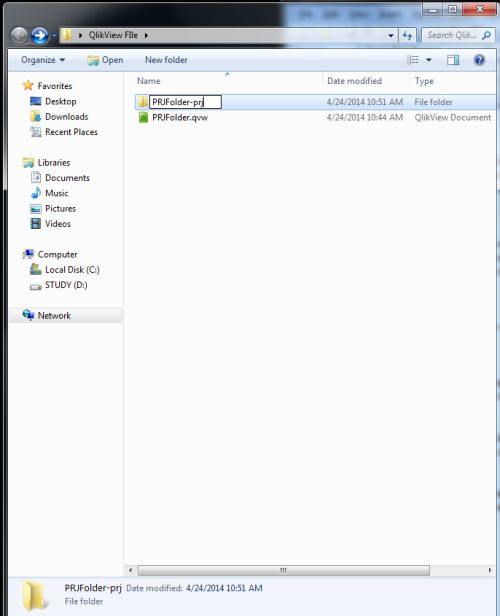Click date 4/24/2014 10:44 AM cell
The height and width of the screenshot is (616, 500).
click(365, 117)
